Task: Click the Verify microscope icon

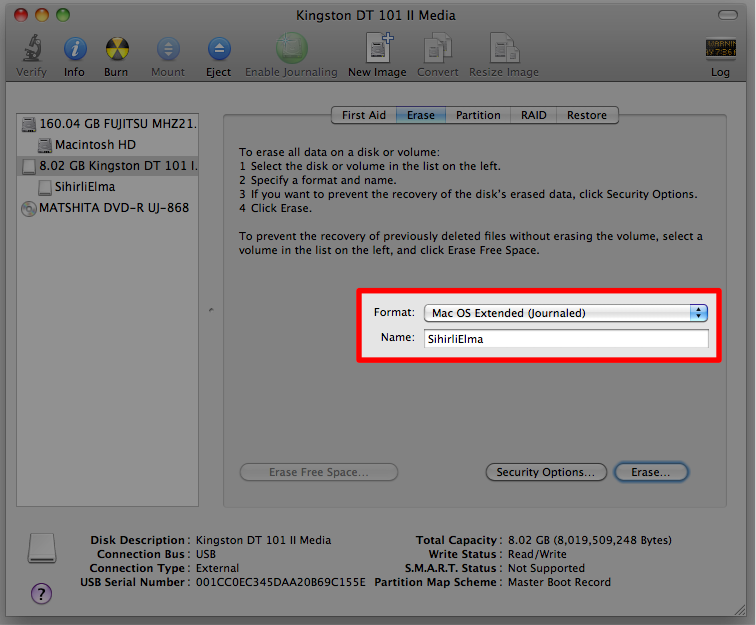Action: pyautogui.click(x=31, y=49)
